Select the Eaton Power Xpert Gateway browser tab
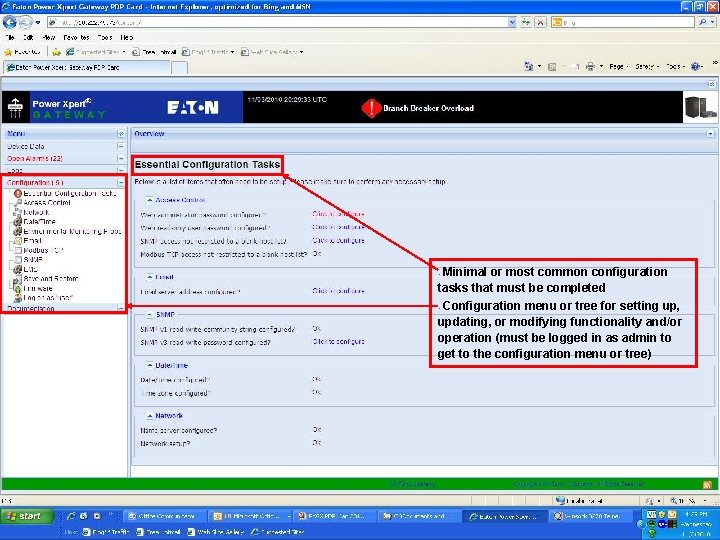This screenshot has width=720, height=540. coord(86,68)
